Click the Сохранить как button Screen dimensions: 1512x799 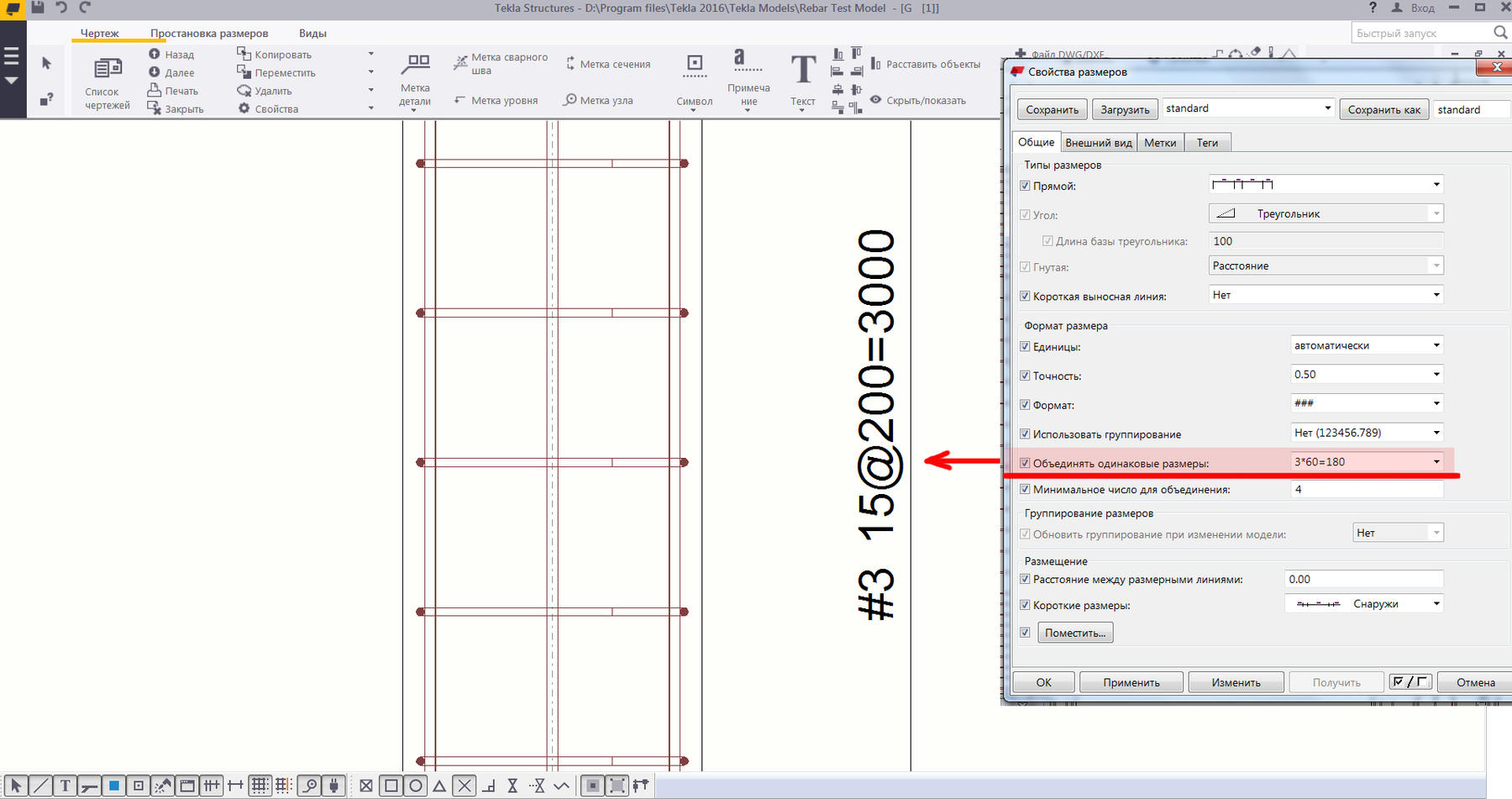(x=1383, y=110)
